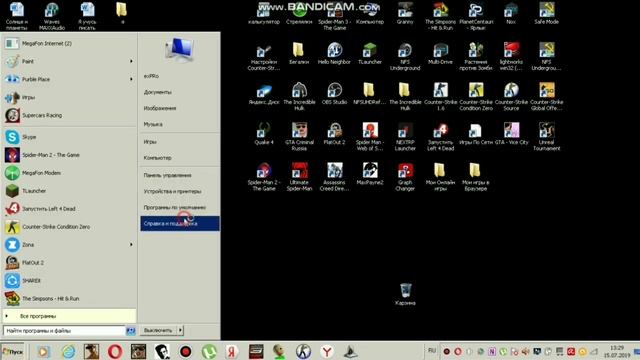Click the user account picture in Start menu

(180, 50)
